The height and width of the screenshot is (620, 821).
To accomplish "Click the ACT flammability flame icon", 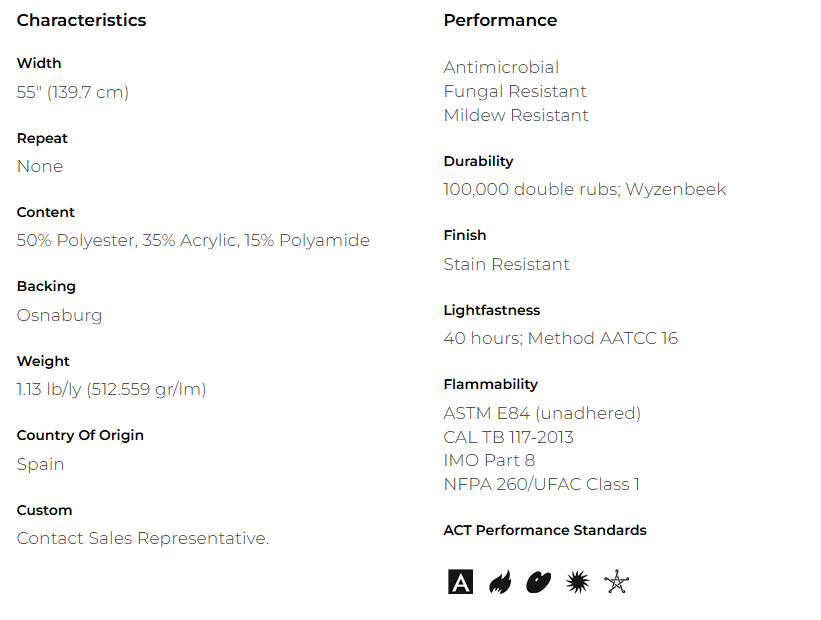I will pyautogui.click(x=500, y=582).
